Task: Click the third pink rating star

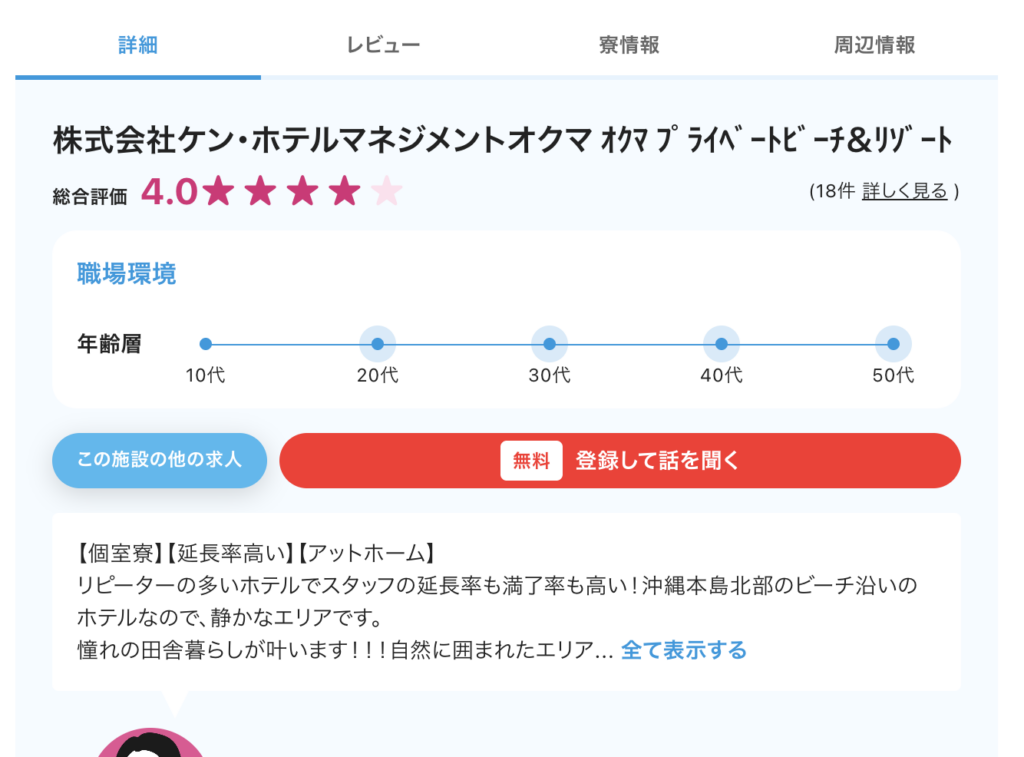Action: pyautogui.click(x=302, y=191)
